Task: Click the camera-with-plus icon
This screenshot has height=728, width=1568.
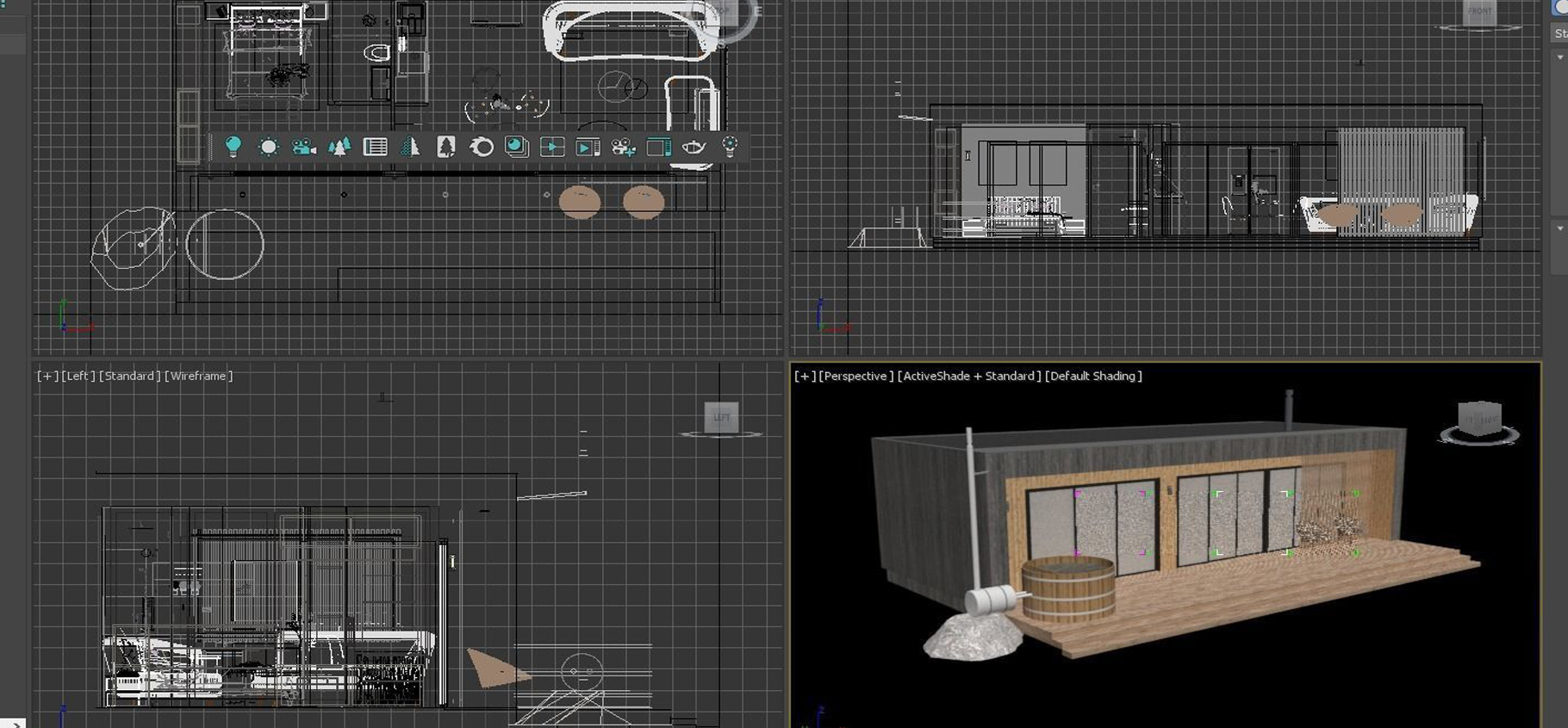Action: point(623,147)
